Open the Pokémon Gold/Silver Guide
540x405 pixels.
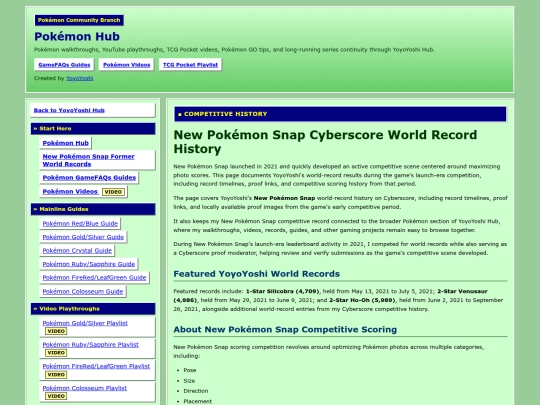83,237
